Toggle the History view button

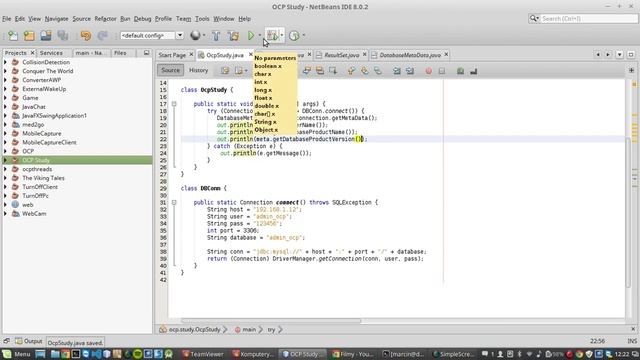(198, 70)
